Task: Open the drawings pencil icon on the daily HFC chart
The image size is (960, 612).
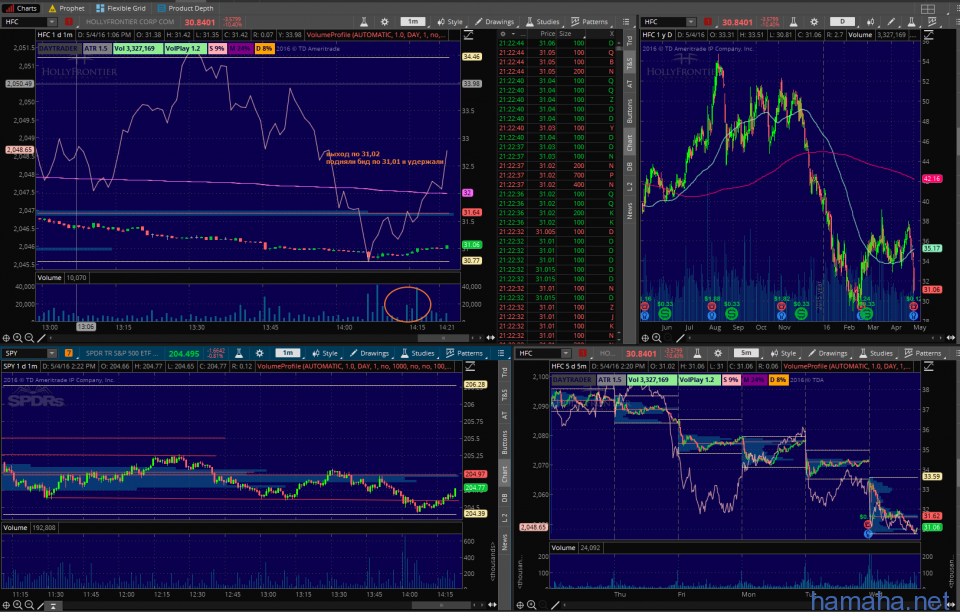Action: click(891, 21)
